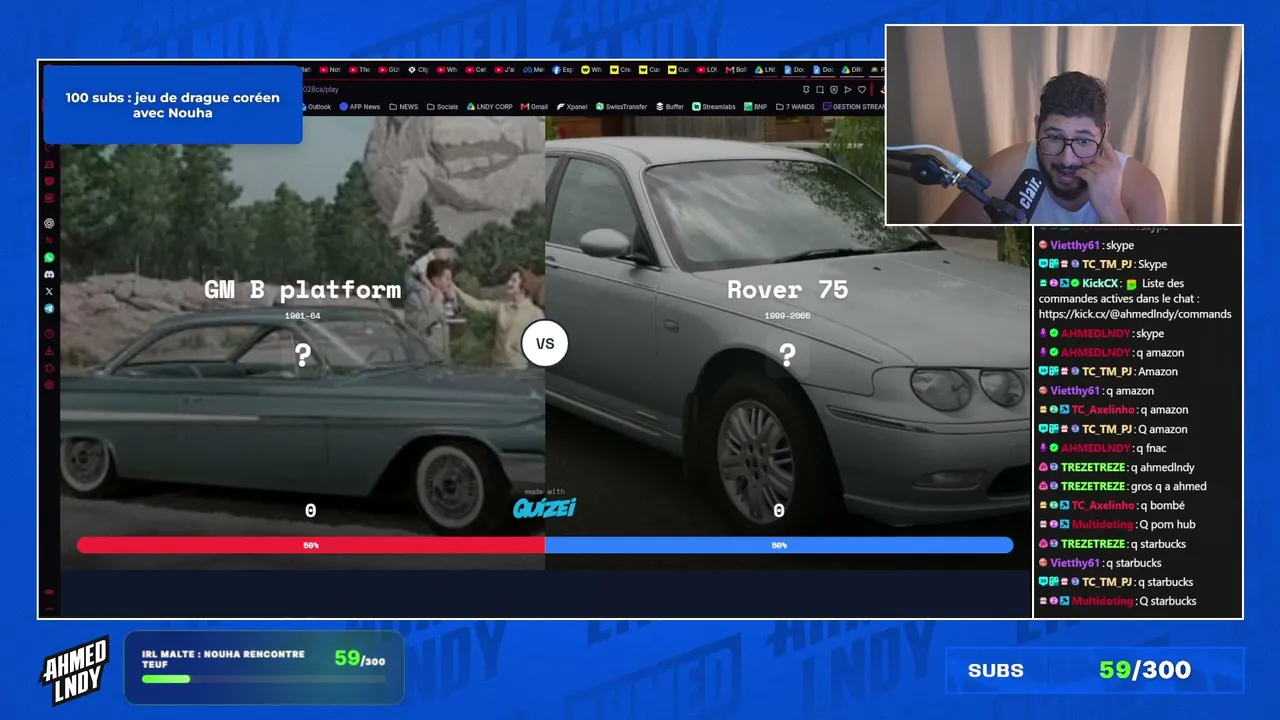Click TC_Axelinho in 'q bombé' chat message
Image resolution: width=1280 pixels, height=720 pixels.
(1102, 505)
